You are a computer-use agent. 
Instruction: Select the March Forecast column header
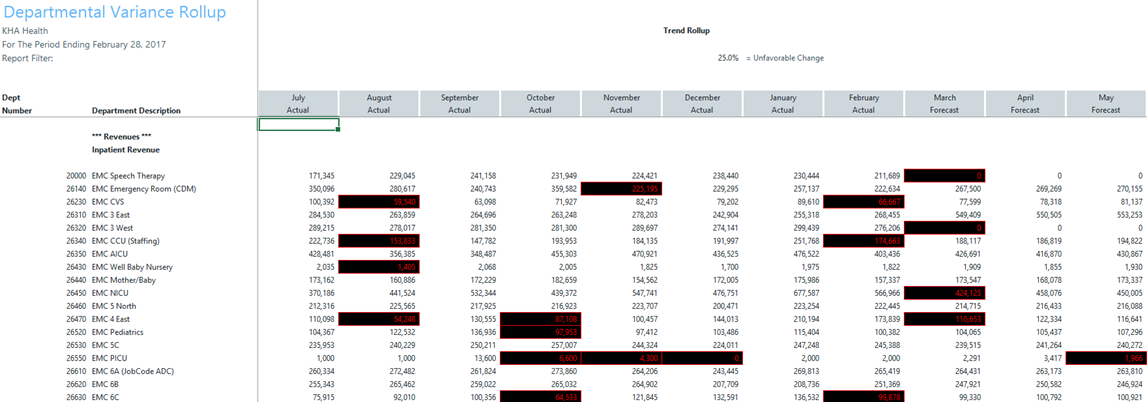coord(944,104)
